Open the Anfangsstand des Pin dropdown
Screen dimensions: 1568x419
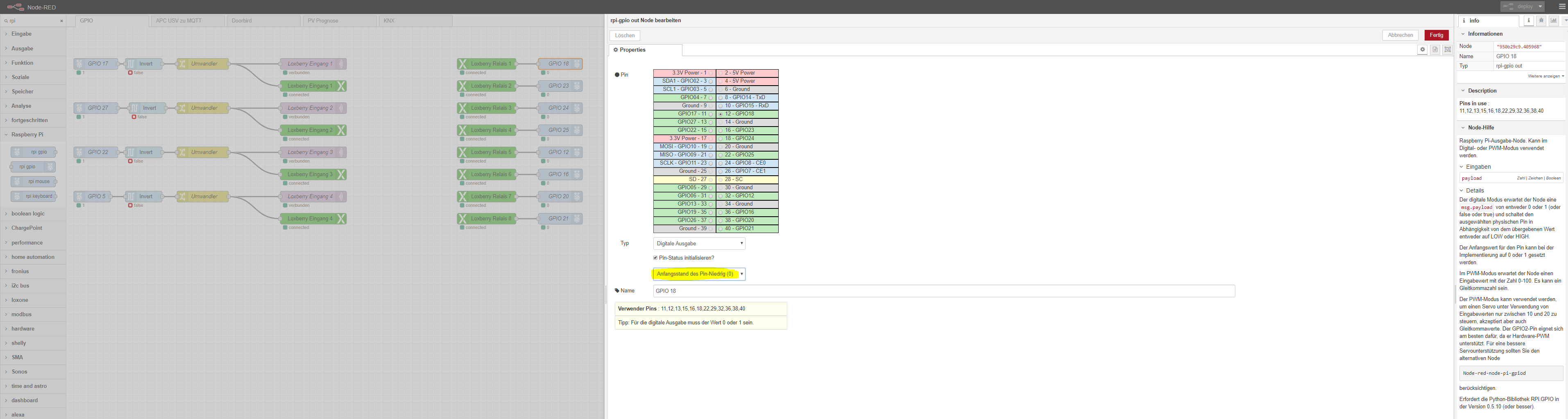point(699,274)
